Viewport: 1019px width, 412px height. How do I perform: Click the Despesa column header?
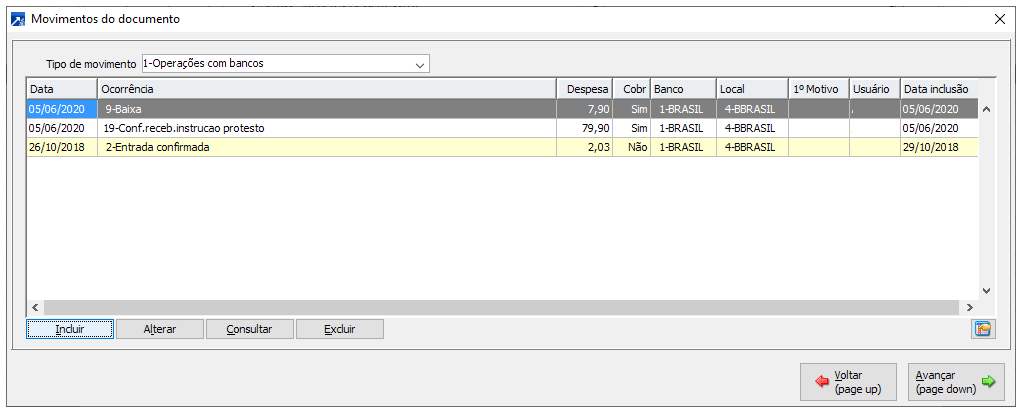(584, 88)
